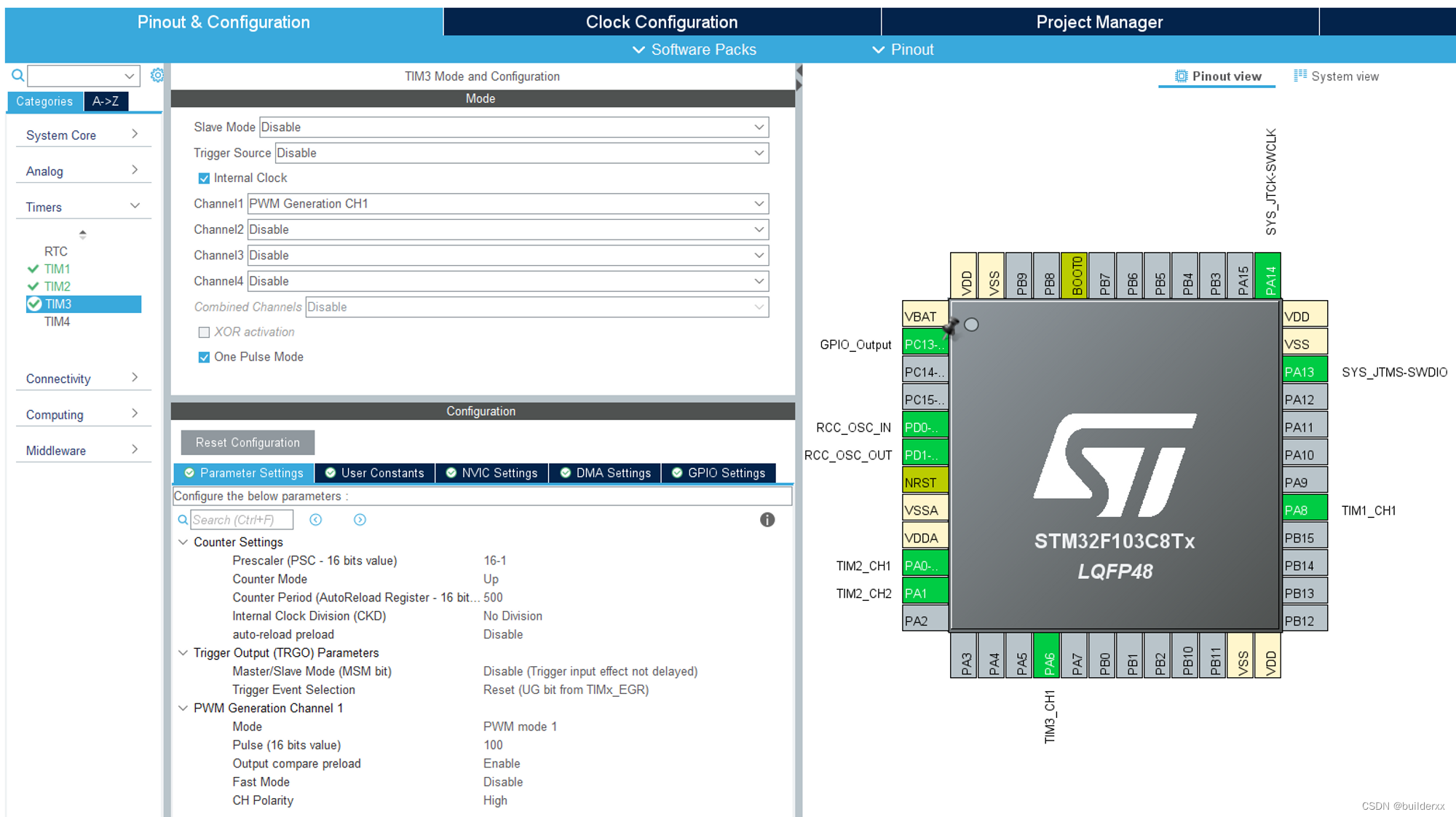
Task: Toggle the XOR activation checkbox
Action: (204, 332)
